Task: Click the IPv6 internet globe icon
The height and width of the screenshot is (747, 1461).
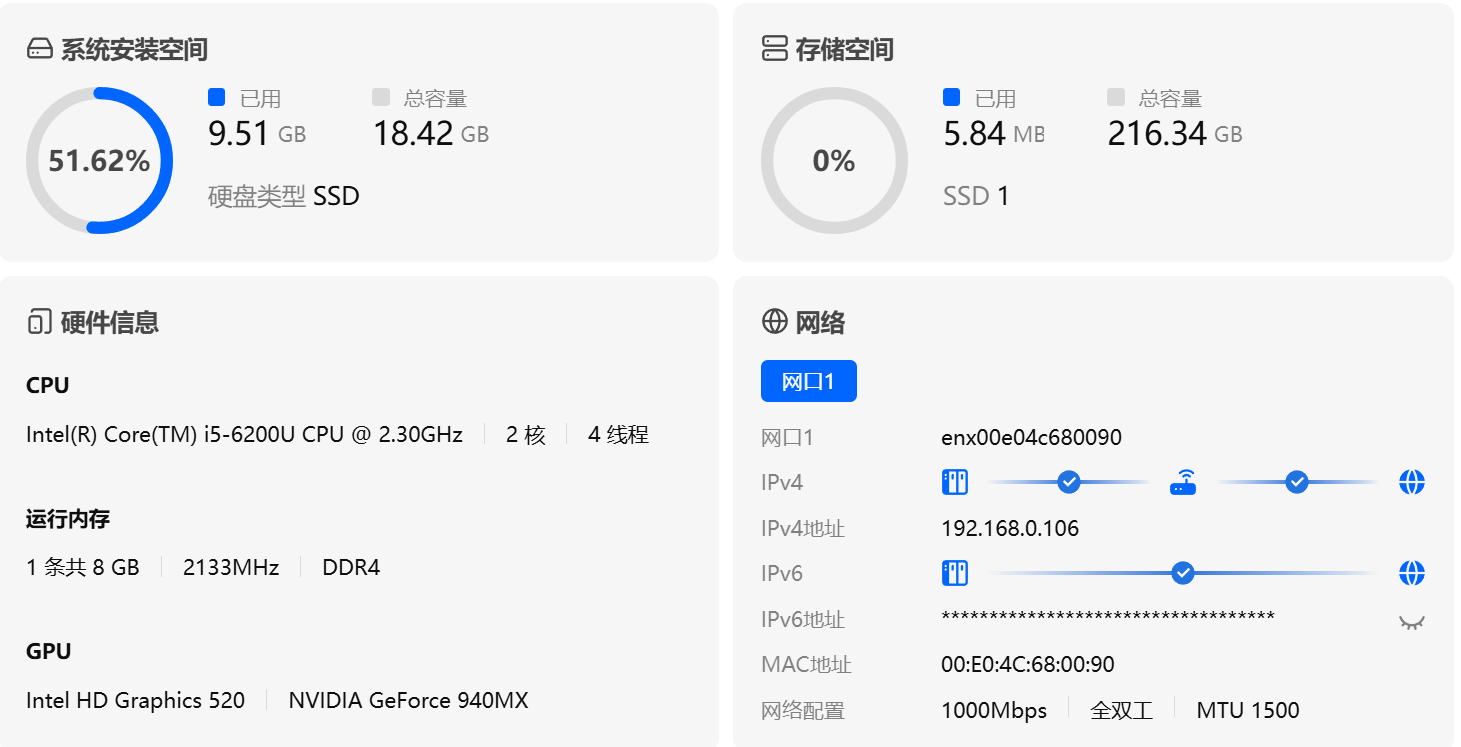Action: tap(1411, 573)
